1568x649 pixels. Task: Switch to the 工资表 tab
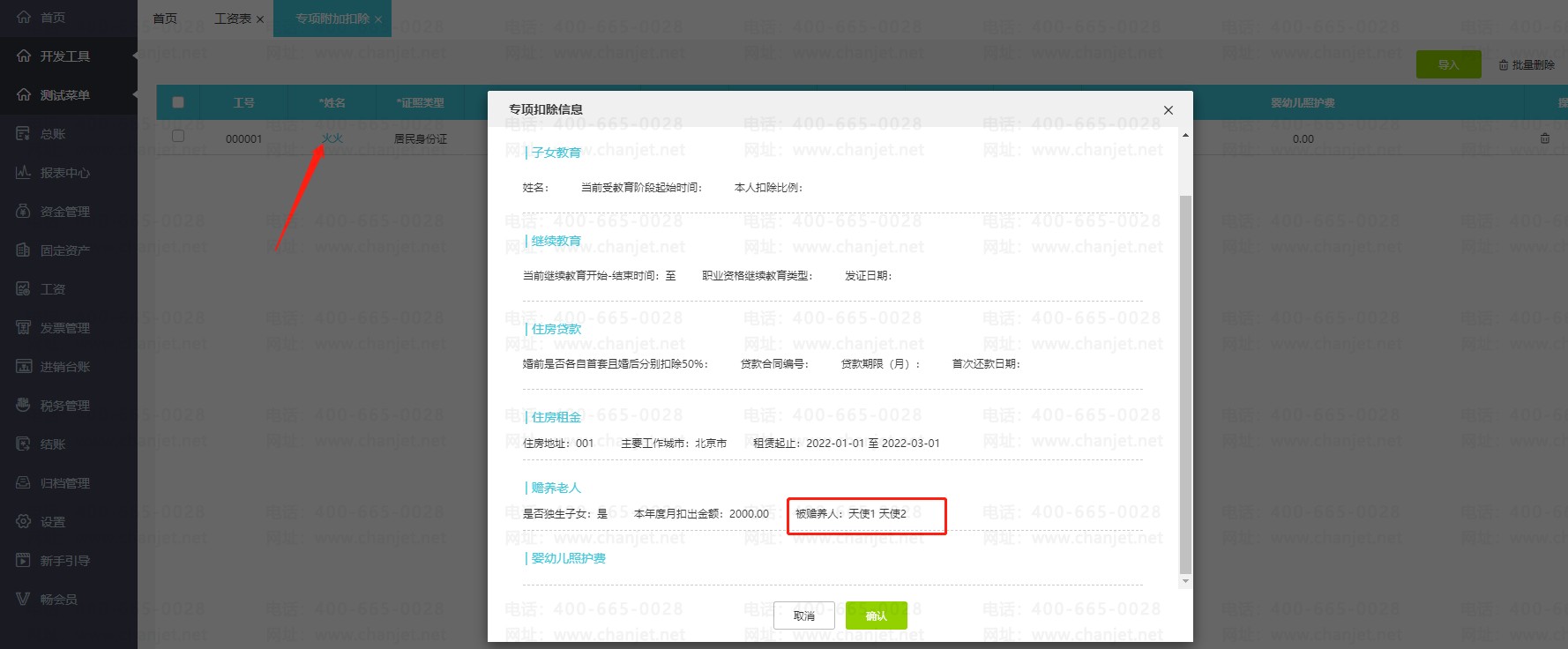click(x=233, y=19)
